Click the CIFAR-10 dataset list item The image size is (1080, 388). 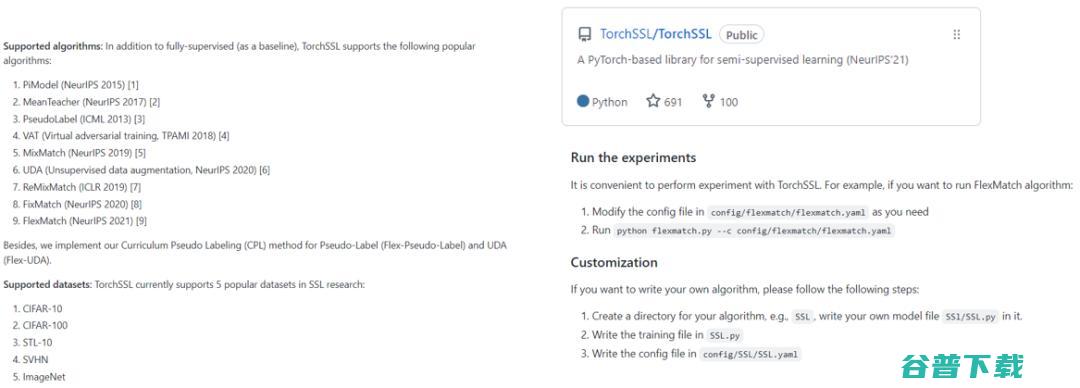click(37, 309)
